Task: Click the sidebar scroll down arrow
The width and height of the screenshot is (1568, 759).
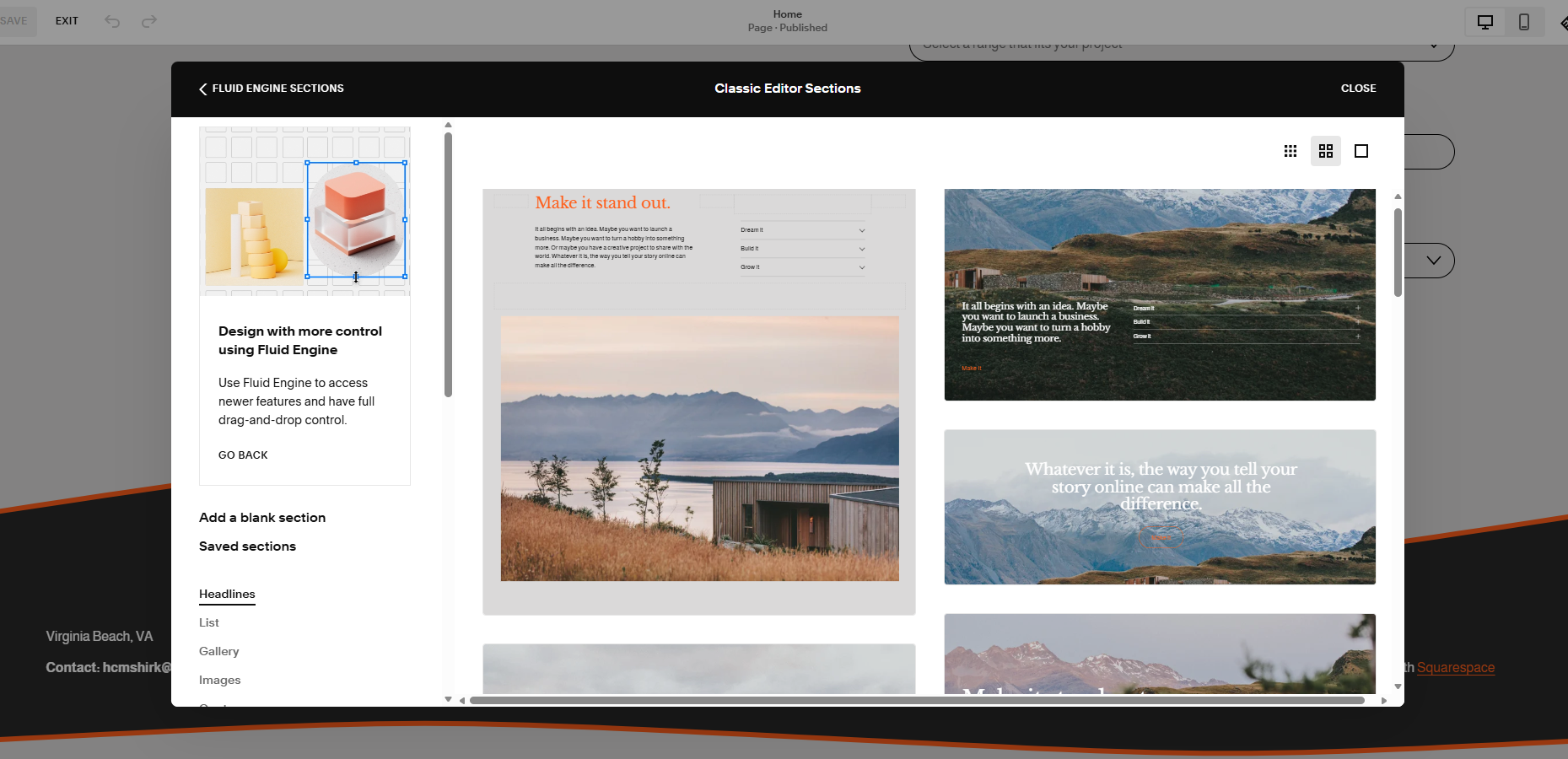Action: pyautogui.click(x=449, y=700)
